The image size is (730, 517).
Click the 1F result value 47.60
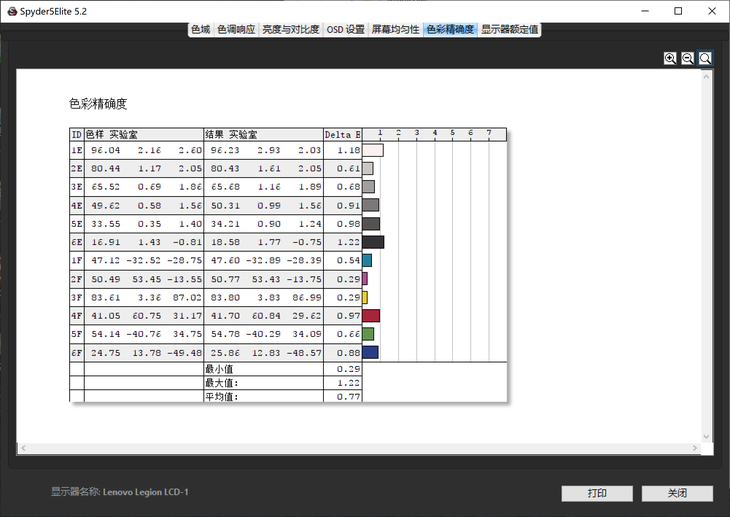coord(225,260)
